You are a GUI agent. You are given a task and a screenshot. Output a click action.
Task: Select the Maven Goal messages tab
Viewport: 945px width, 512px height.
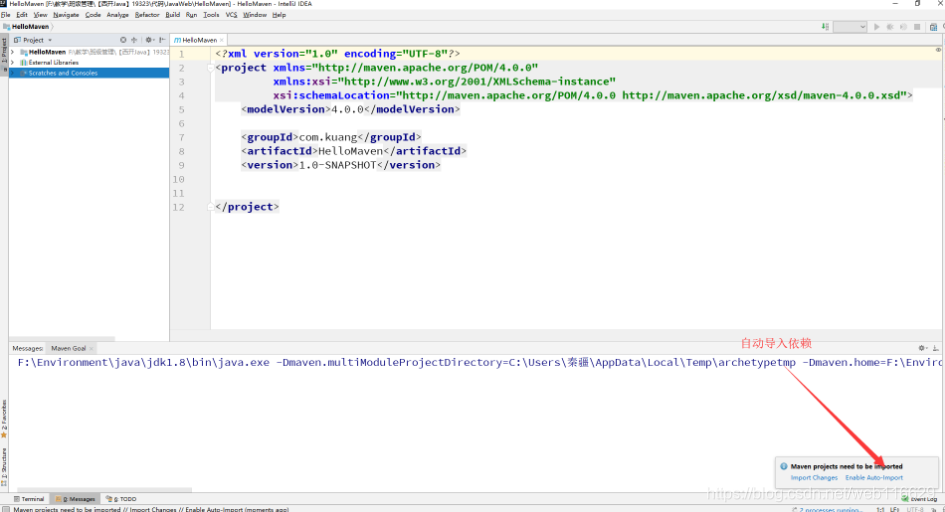click(68, 348)
